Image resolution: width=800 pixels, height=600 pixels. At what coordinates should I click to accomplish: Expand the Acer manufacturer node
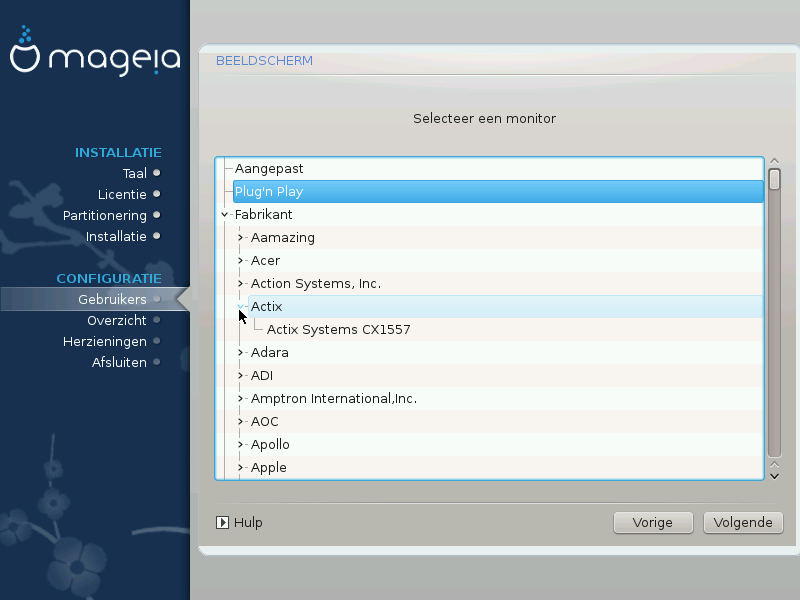[241, 261]
